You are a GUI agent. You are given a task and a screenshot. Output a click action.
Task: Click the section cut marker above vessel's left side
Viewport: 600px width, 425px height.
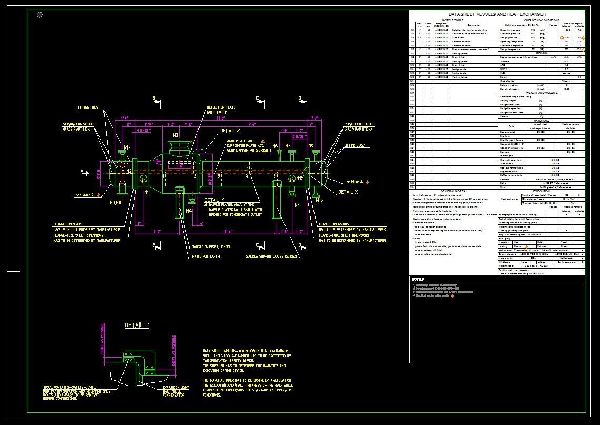click(156, 101)
